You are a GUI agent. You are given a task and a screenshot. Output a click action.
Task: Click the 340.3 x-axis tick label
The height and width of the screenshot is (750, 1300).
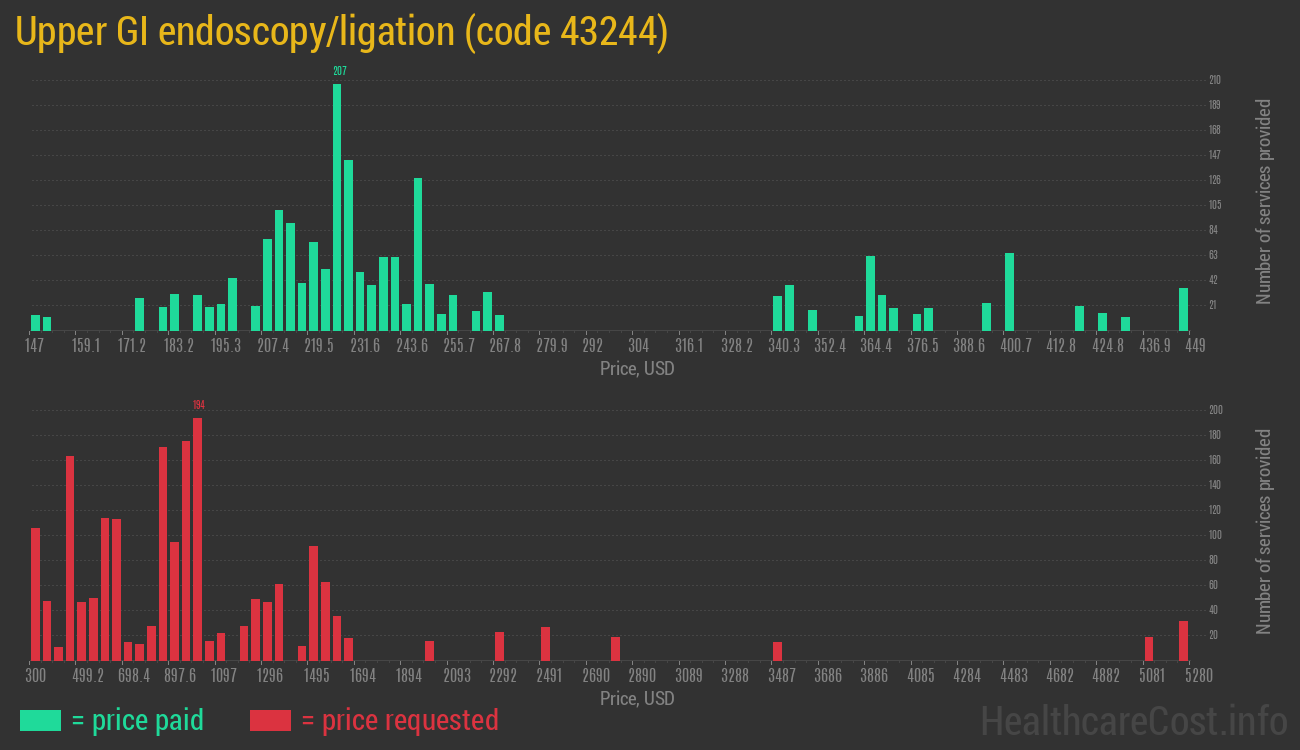[x=784, y=346]
